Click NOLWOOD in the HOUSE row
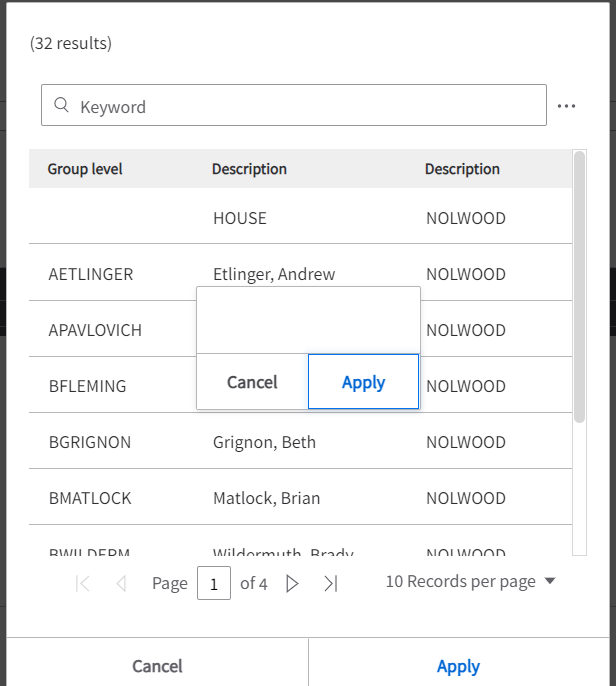The height and width of the screenshot is (686, 616). (466, 218)
